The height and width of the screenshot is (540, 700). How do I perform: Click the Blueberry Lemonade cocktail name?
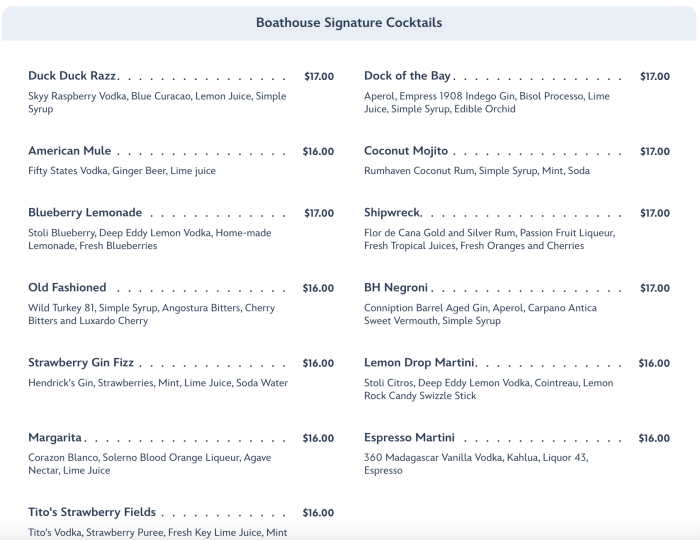click(x=85, y=213)
